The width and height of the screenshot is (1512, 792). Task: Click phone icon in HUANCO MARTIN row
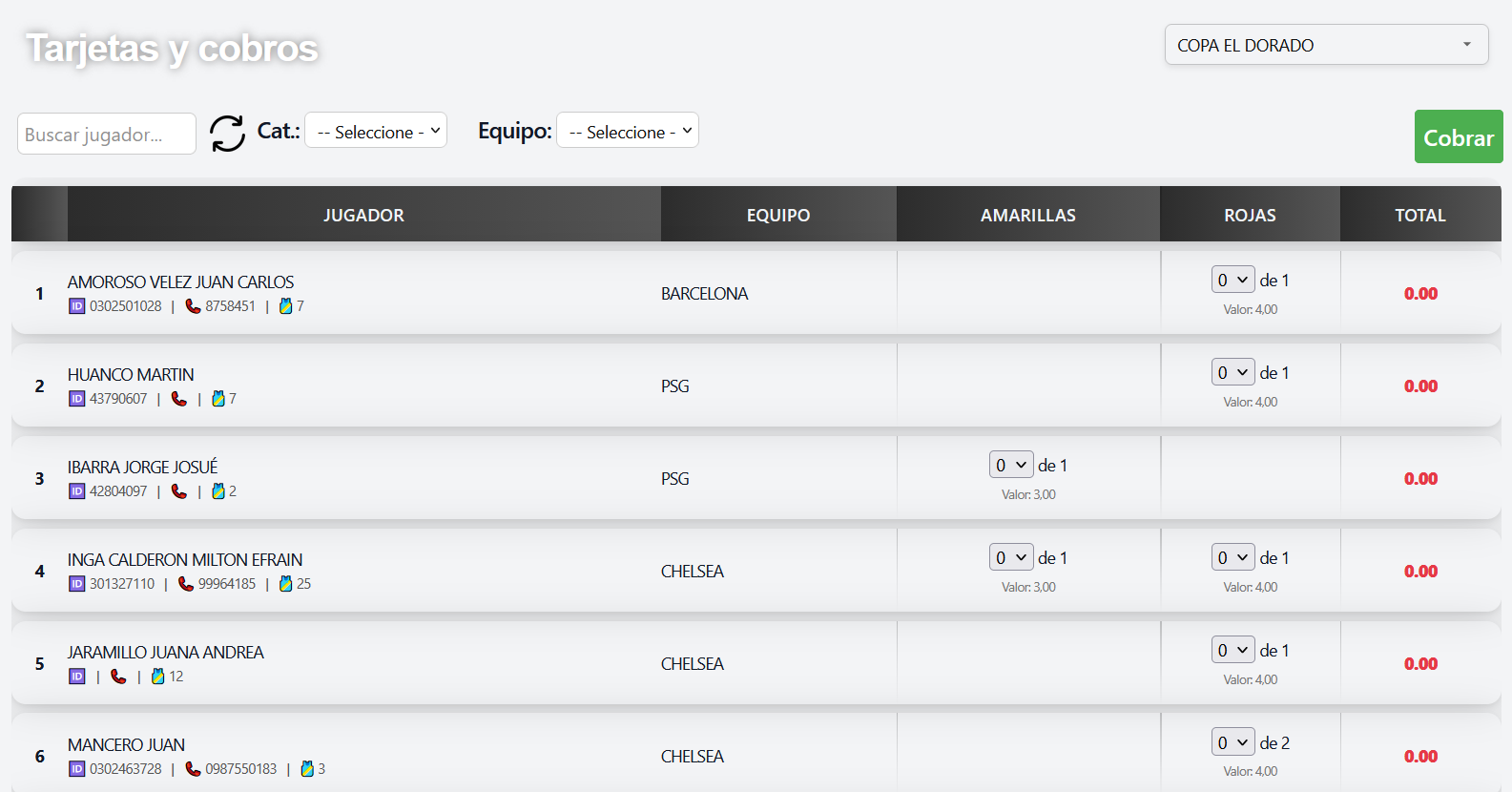(x=178, y=399)
